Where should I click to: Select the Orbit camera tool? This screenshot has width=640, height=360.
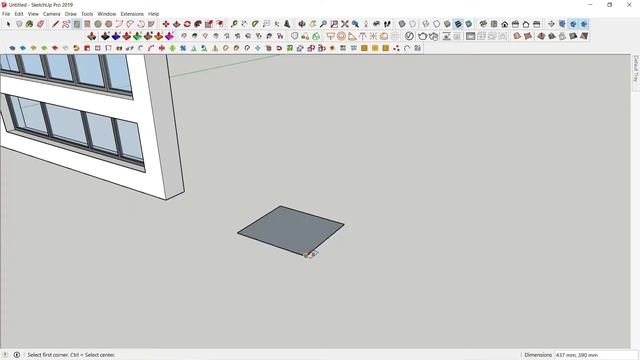click(x=302, y=24)
